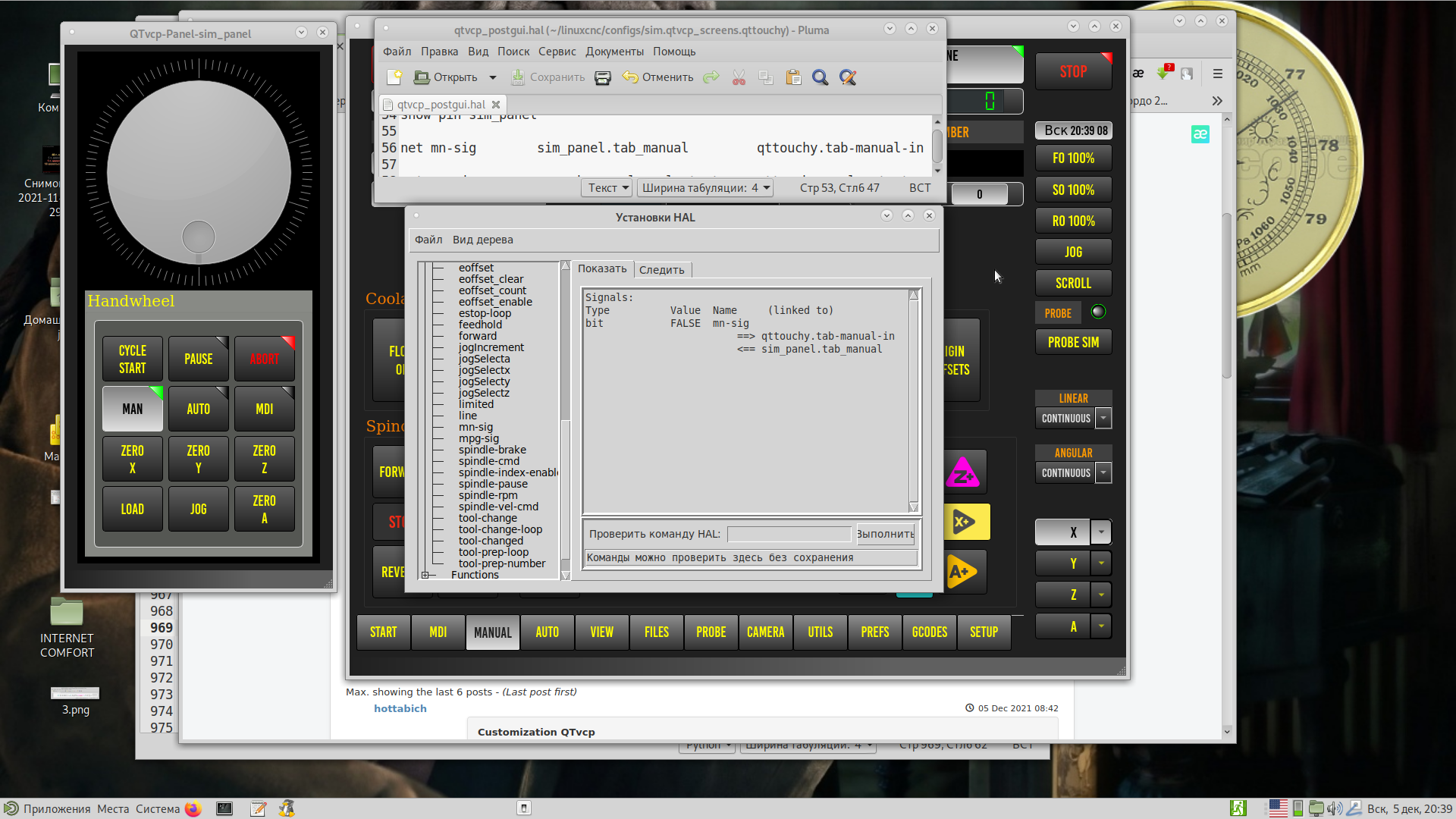Screen dimensions: 1456x819
Task: Toggle the PAUSE button on the Handwheel panel
Action: click(199, 359)
